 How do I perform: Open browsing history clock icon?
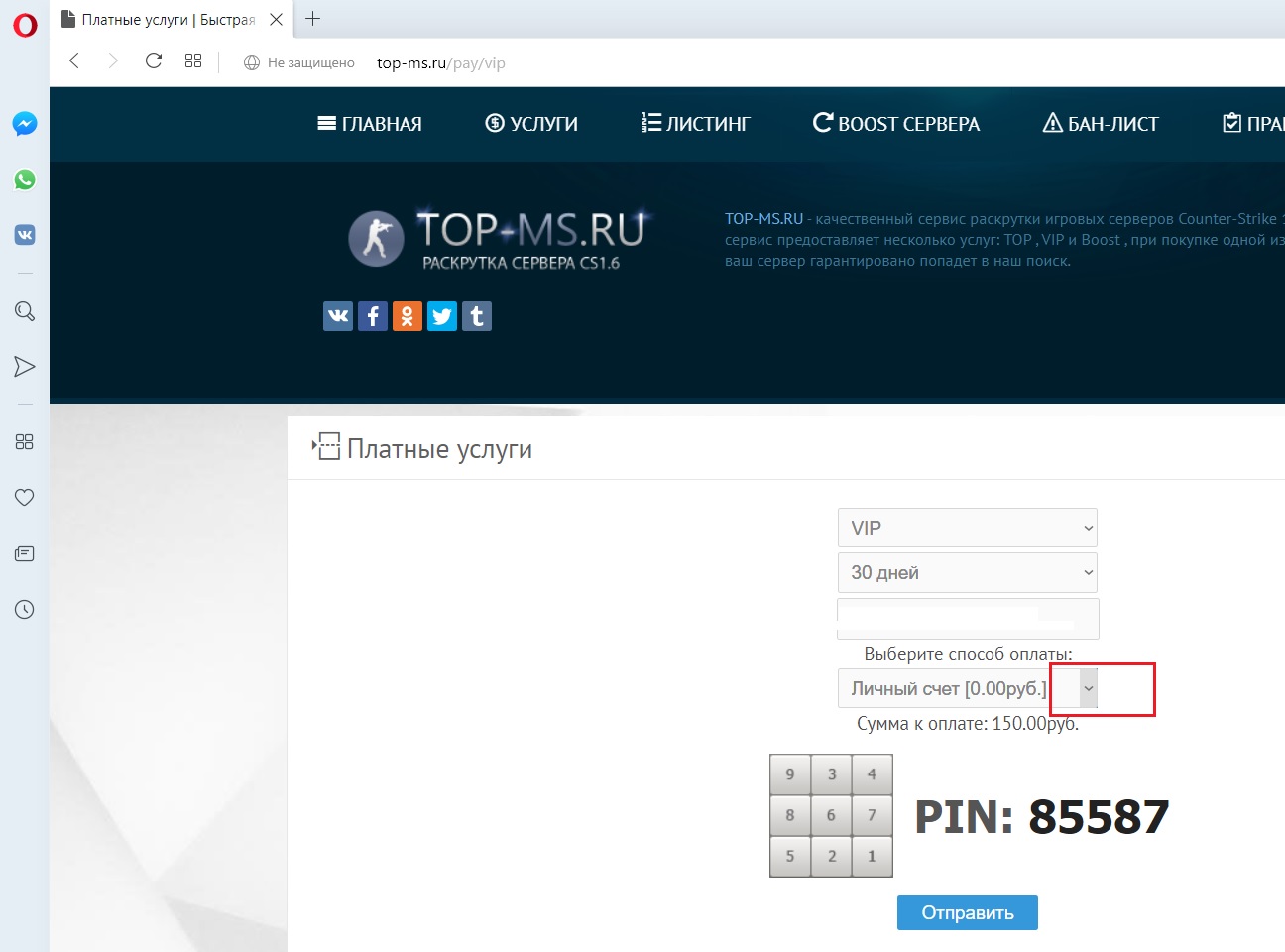[25, 609]
